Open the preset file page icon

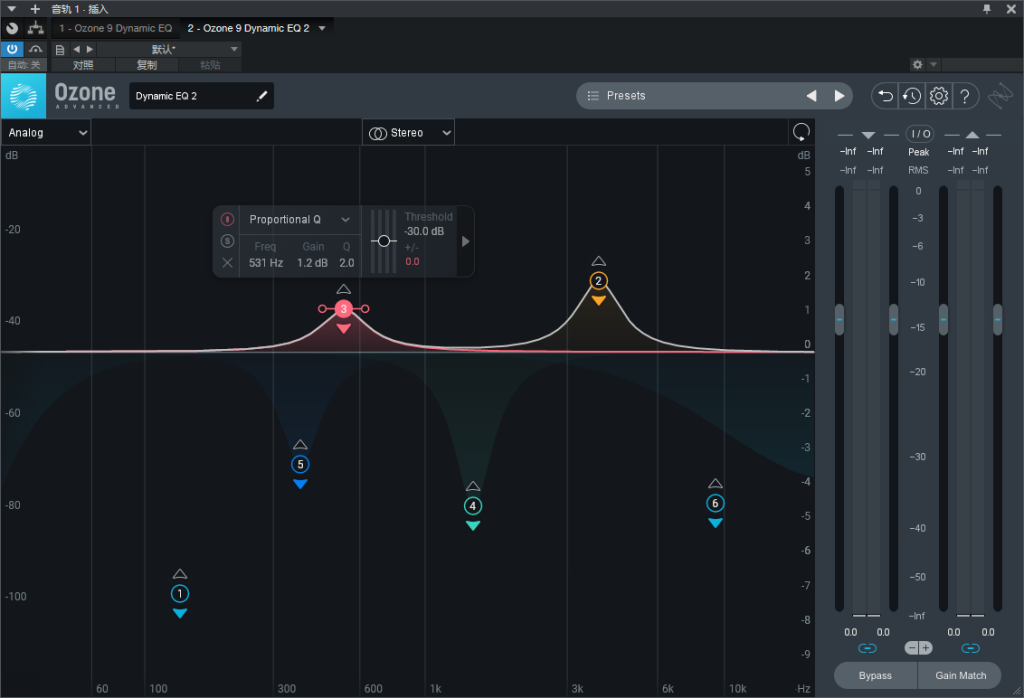click(x=60, y=50)
